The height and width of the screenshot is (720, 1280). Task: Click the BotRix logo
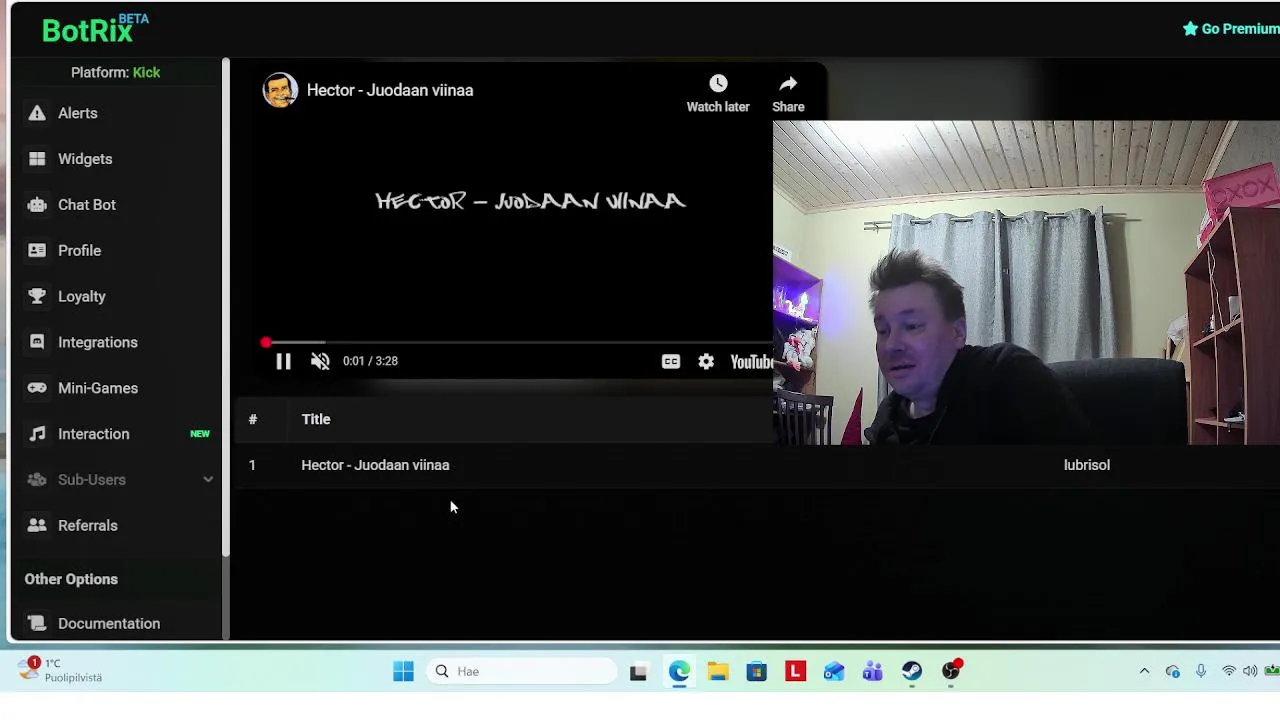[95, 29]
